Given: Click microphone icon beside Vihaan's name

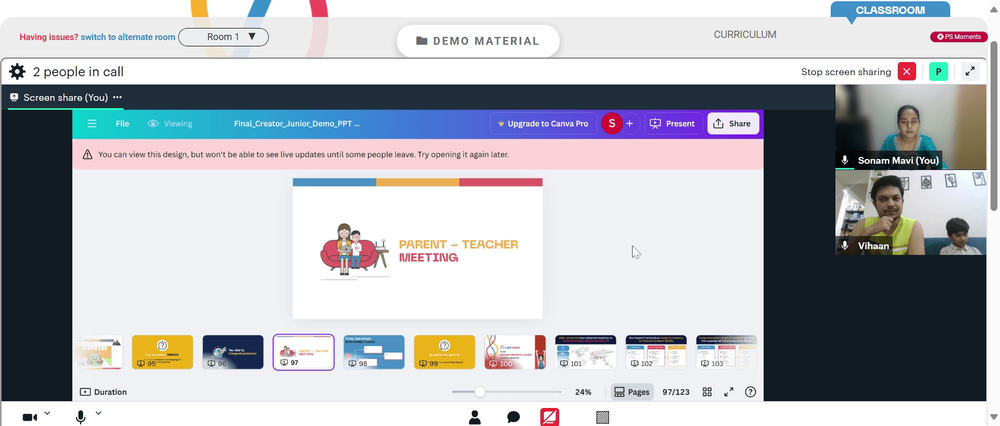Looking at the screenshot, I should coord(845,246).
